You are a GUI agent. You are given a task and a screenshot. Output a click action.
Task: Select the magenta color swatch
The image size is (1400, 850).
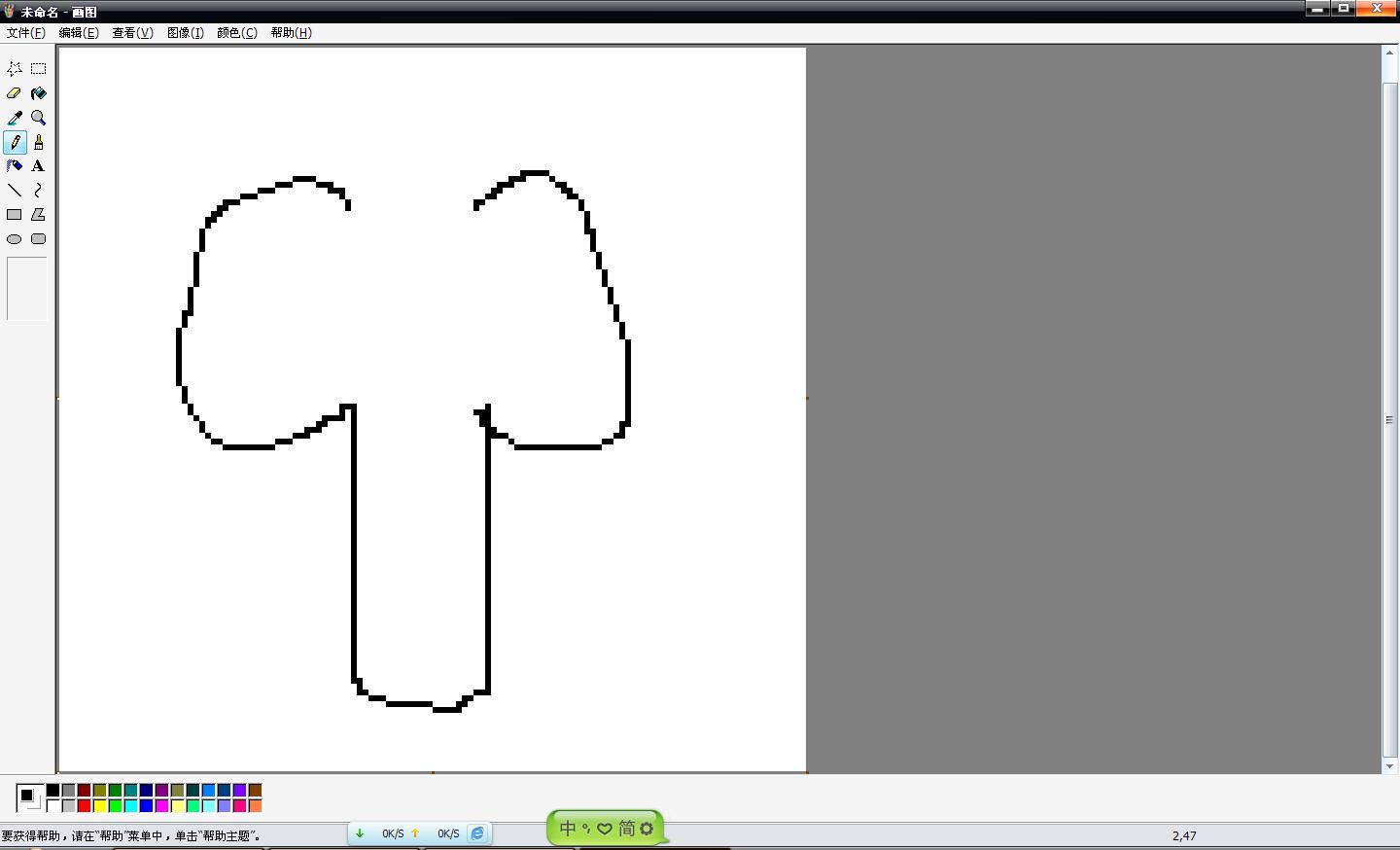pos(162,806)
